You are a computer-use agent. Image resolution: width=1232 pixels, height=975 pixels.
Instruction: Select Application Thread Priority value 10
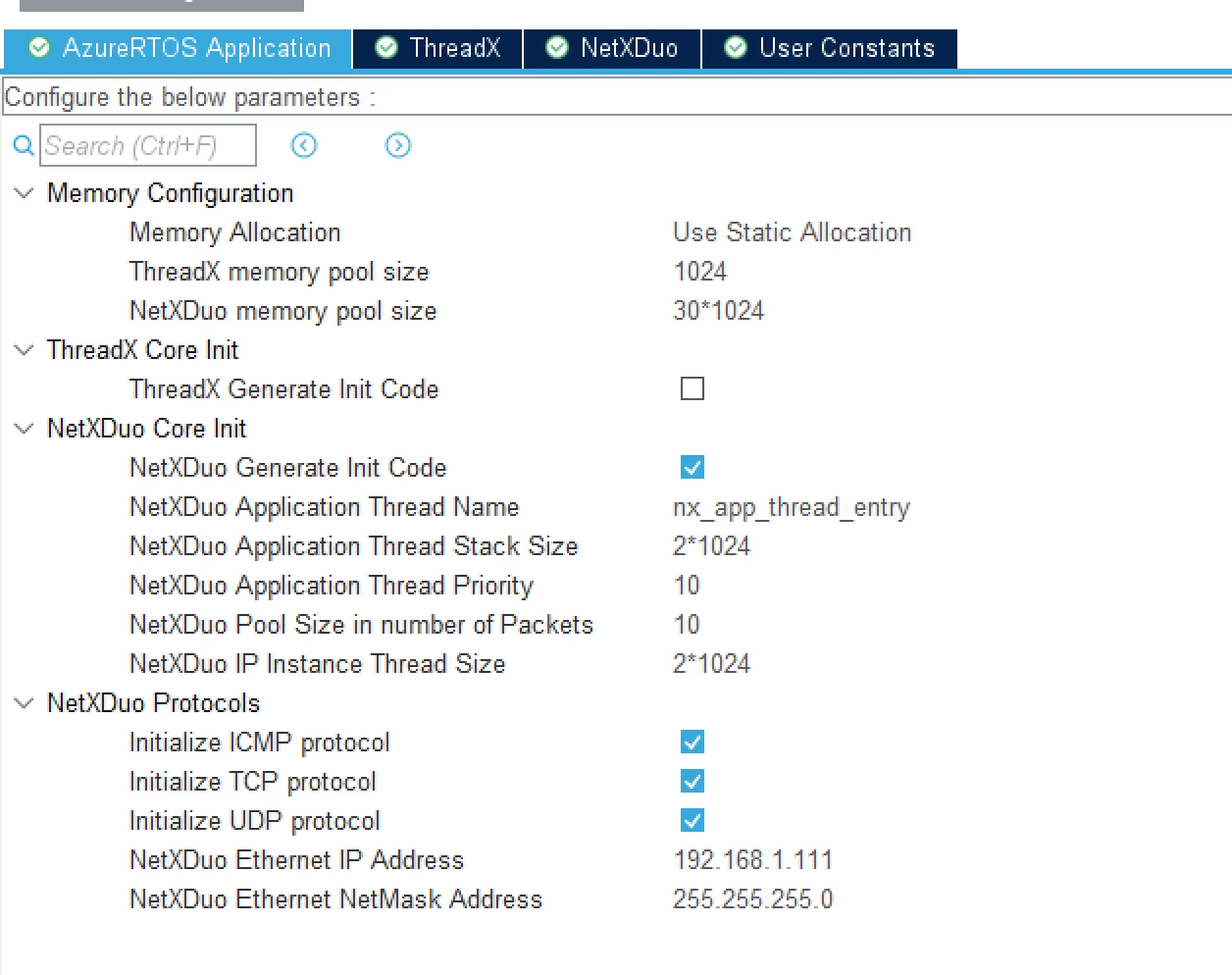(687, 586)
